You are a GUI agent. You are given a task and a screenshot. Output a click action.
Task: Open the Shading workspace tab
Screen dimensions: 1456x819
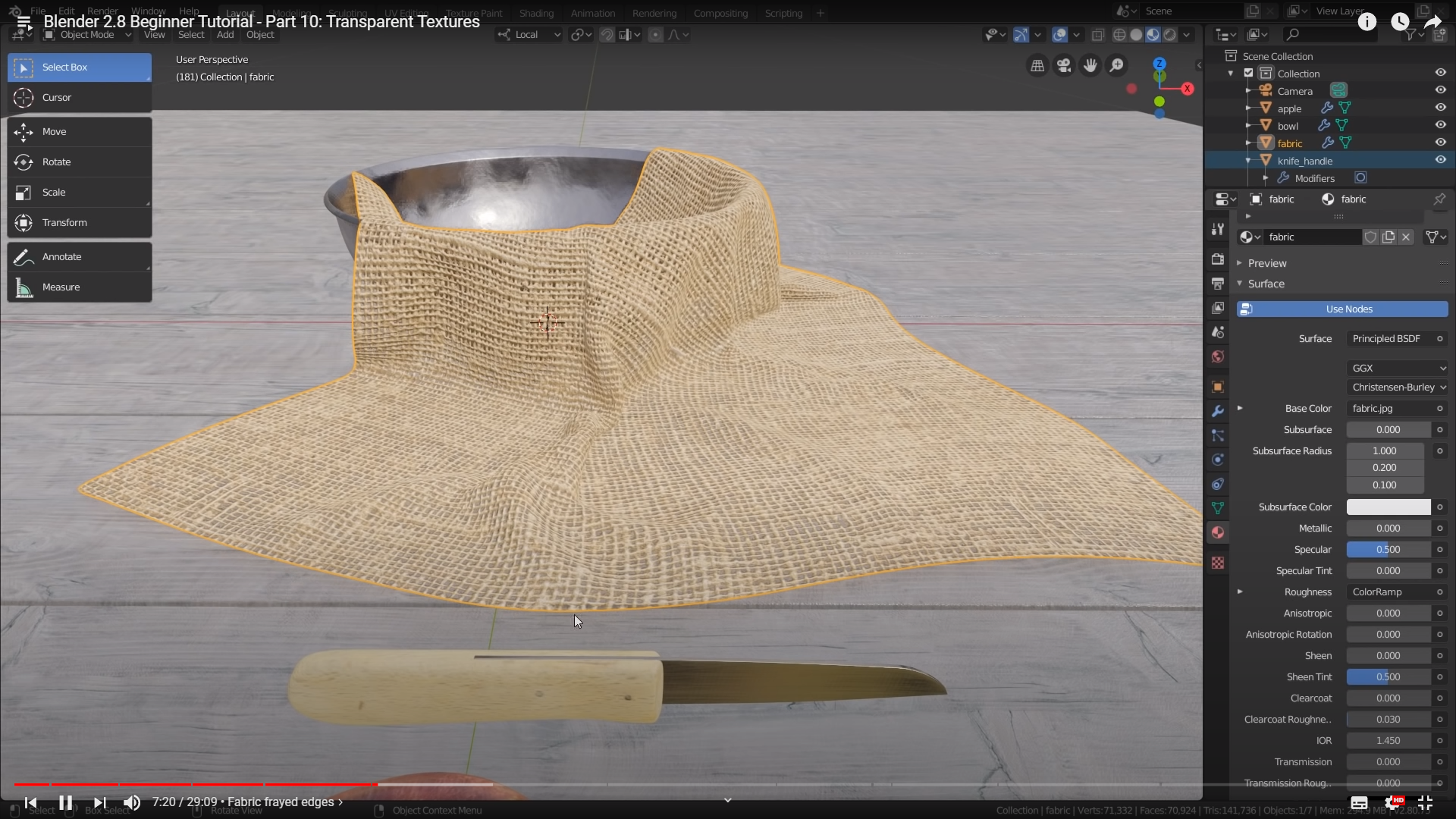(x=536, y=13)
